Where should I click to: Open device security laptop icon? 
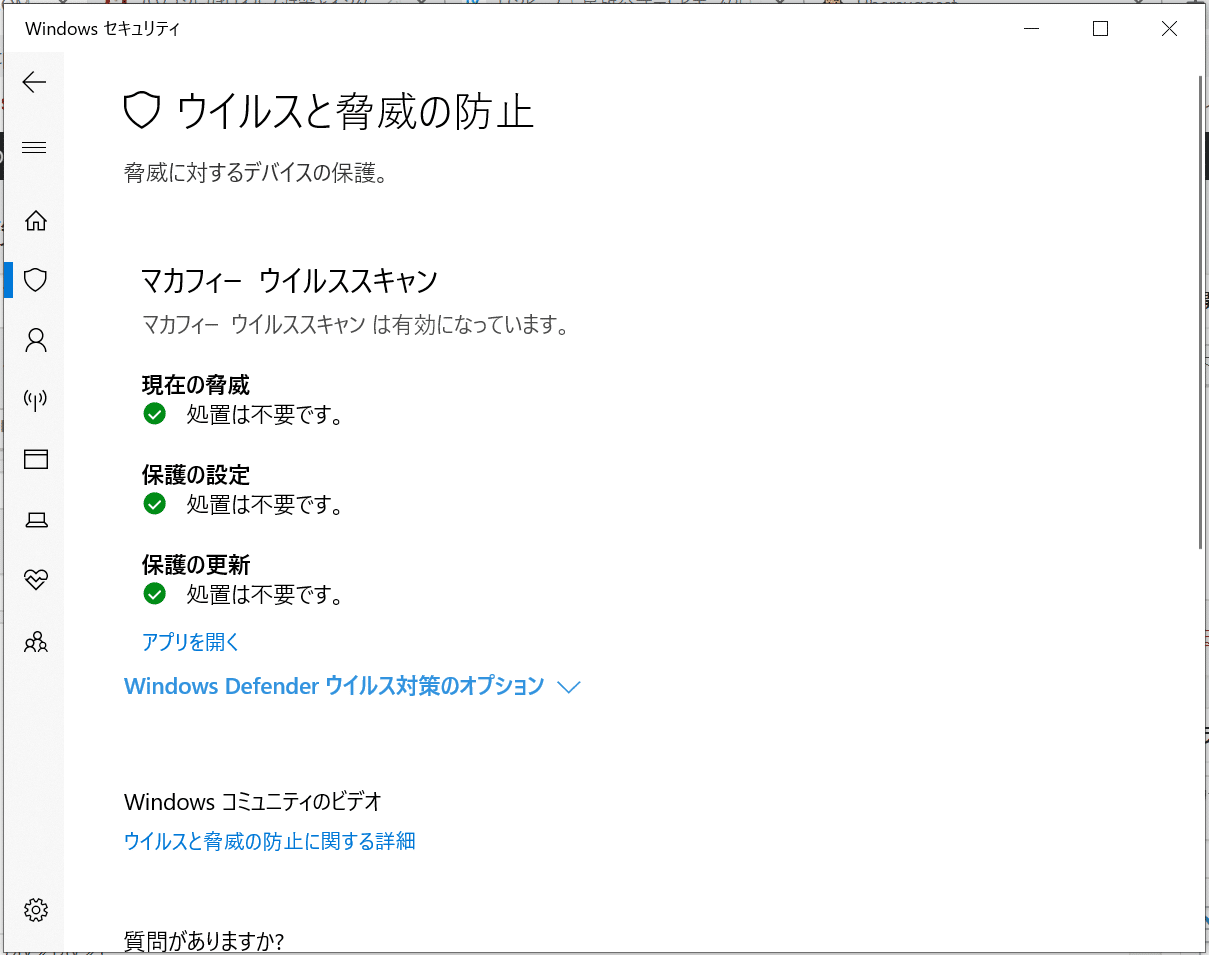pyautogui.click(x=36, y=520)
